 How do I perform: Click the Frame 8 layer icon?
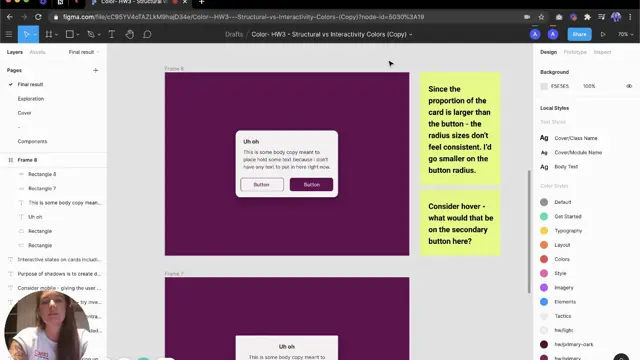click(x=11, y=160)
